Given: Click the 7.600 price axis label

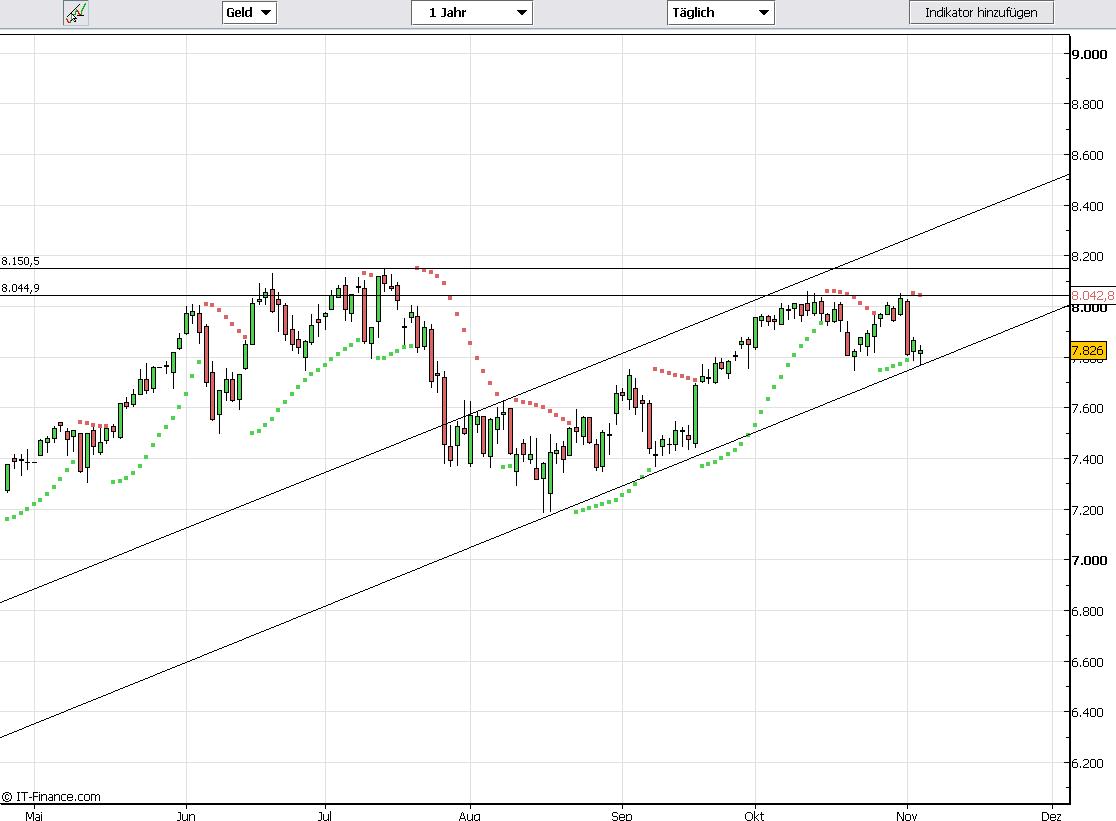Looking at the screenshot, I should (x=1088, y=408).
